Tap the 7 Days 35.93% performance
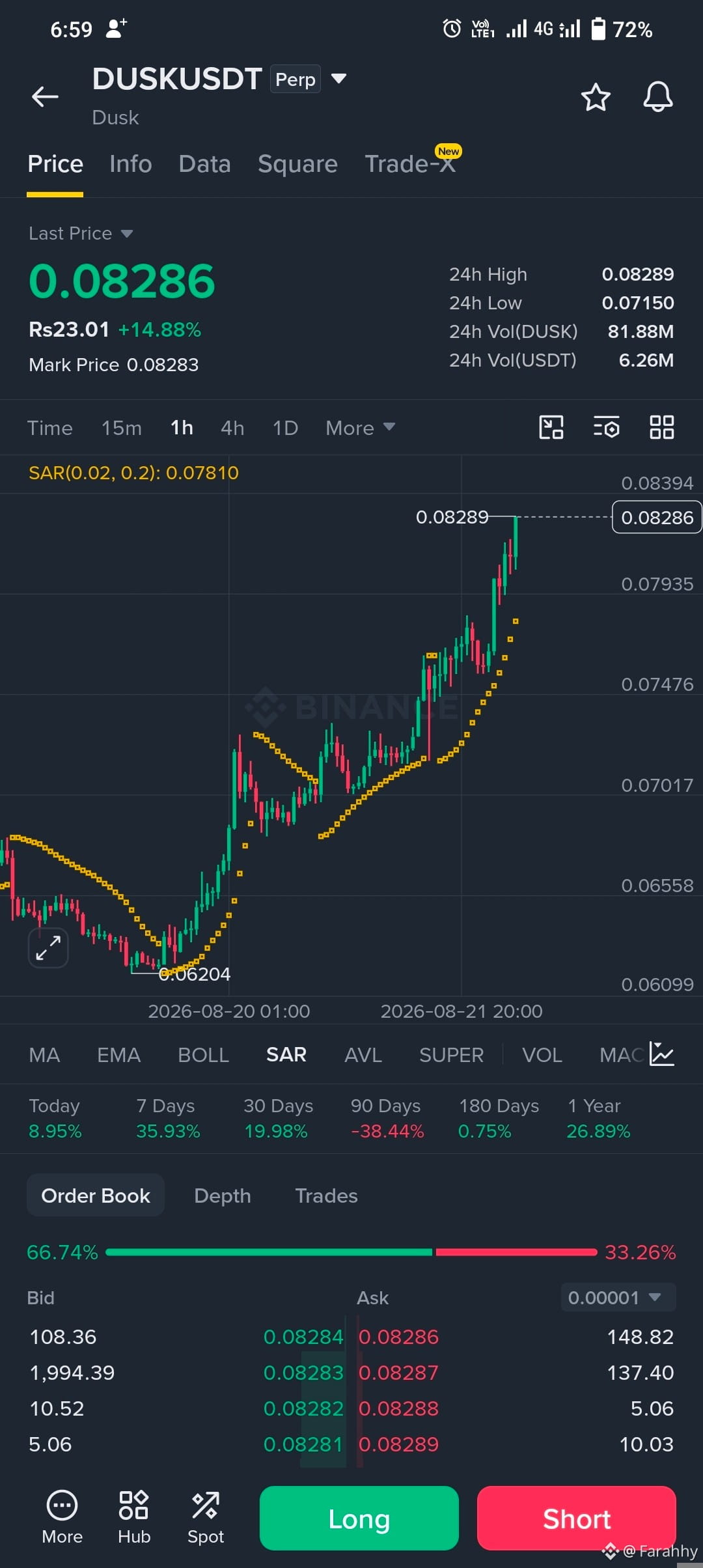The image size is (703, 1568). point(168,1119)
